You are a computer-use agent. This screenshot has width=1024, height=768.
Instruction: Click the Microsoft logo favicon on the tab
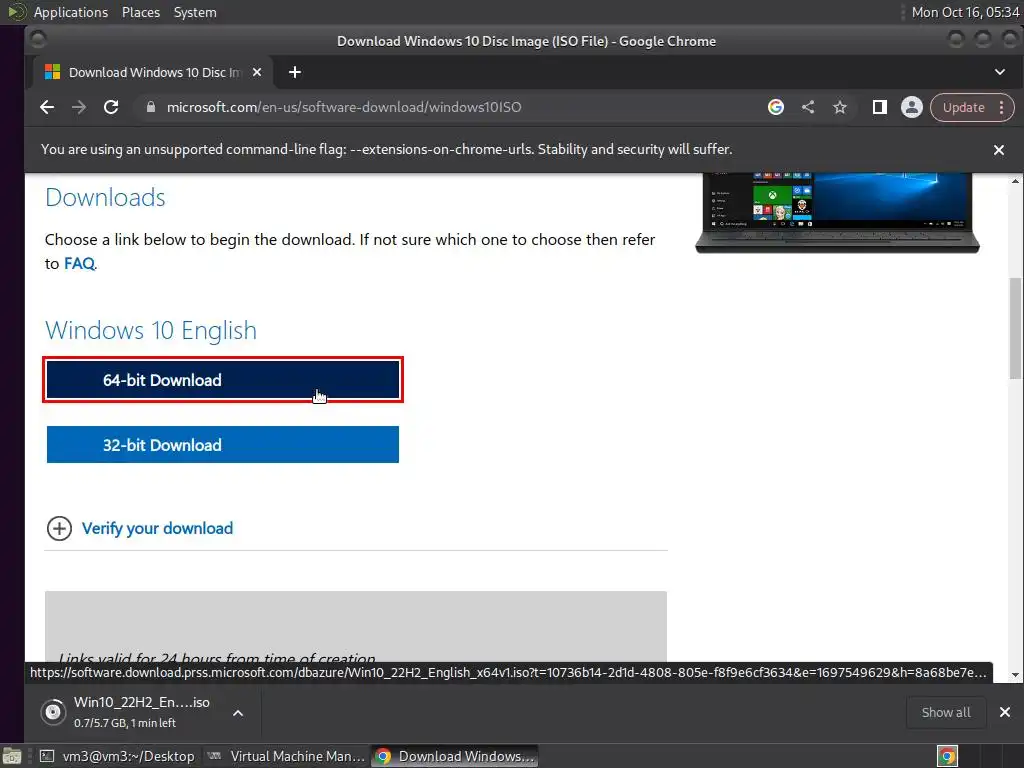click(x=52, y=72)
